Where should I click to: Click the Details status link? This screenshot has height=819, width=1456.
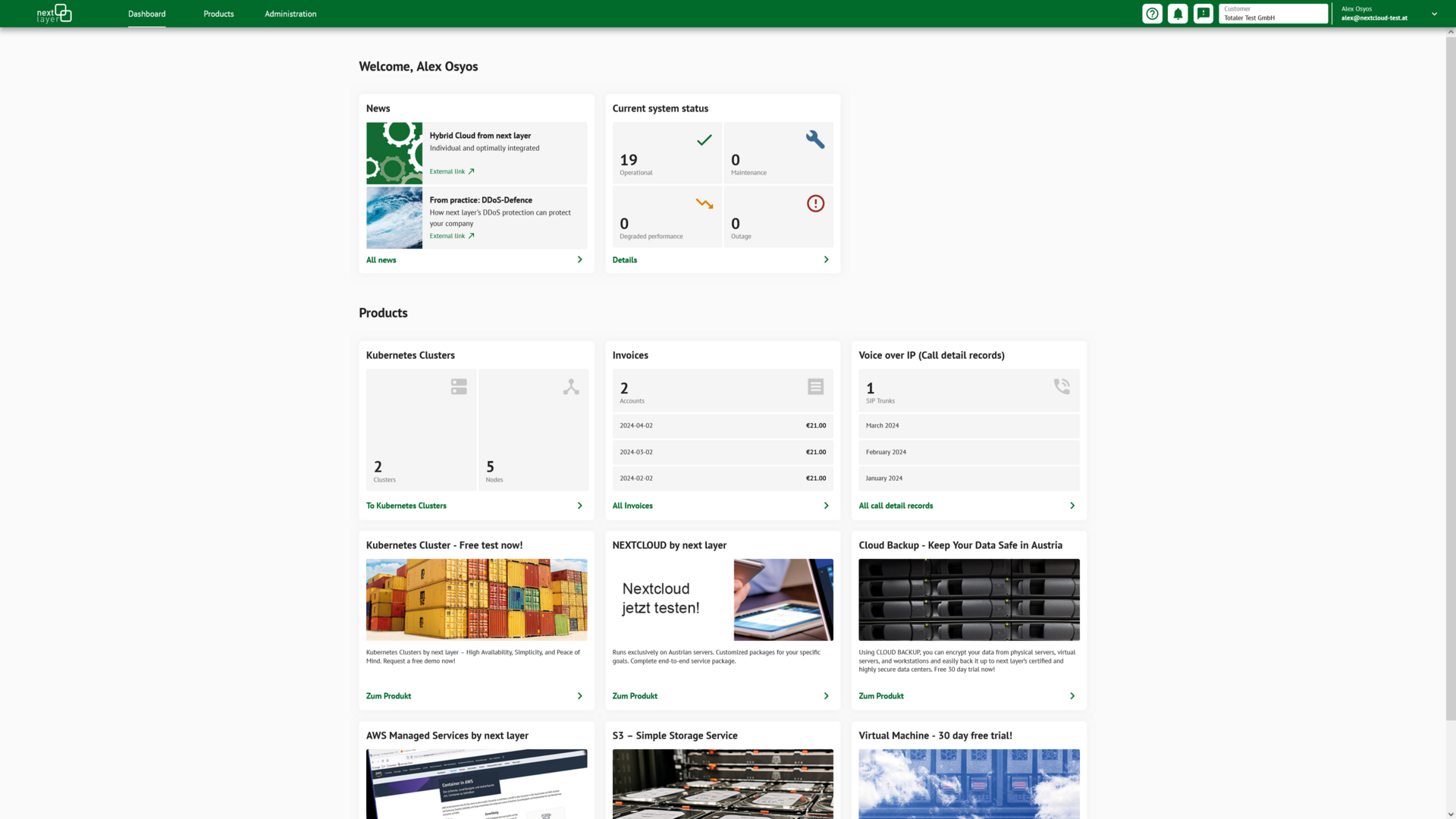(625, 259)
